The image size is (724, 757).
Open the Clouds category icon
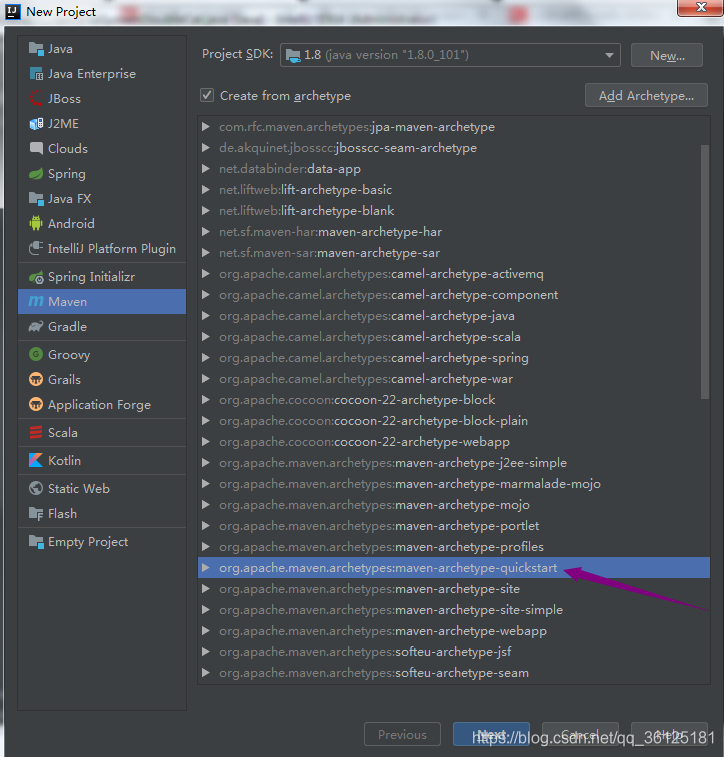point(36,148)
